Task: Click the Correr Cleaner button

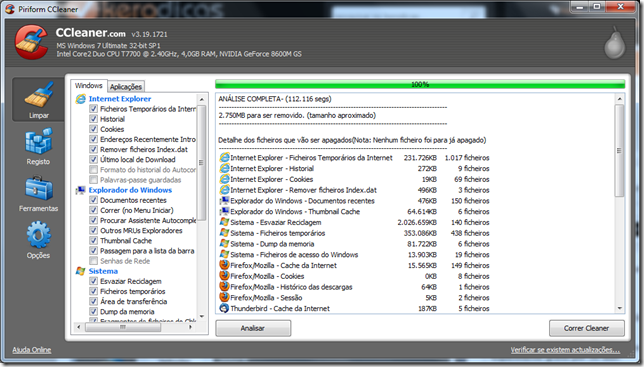Action: point(586,328)
